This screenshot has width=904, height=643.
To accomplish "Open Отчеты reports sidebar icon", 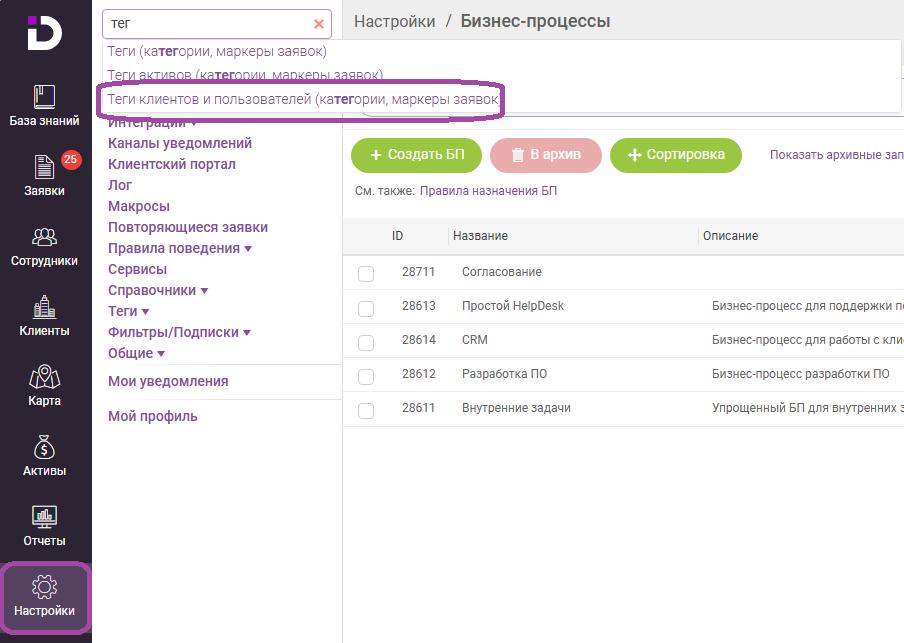I will click(x=45, y=525).
